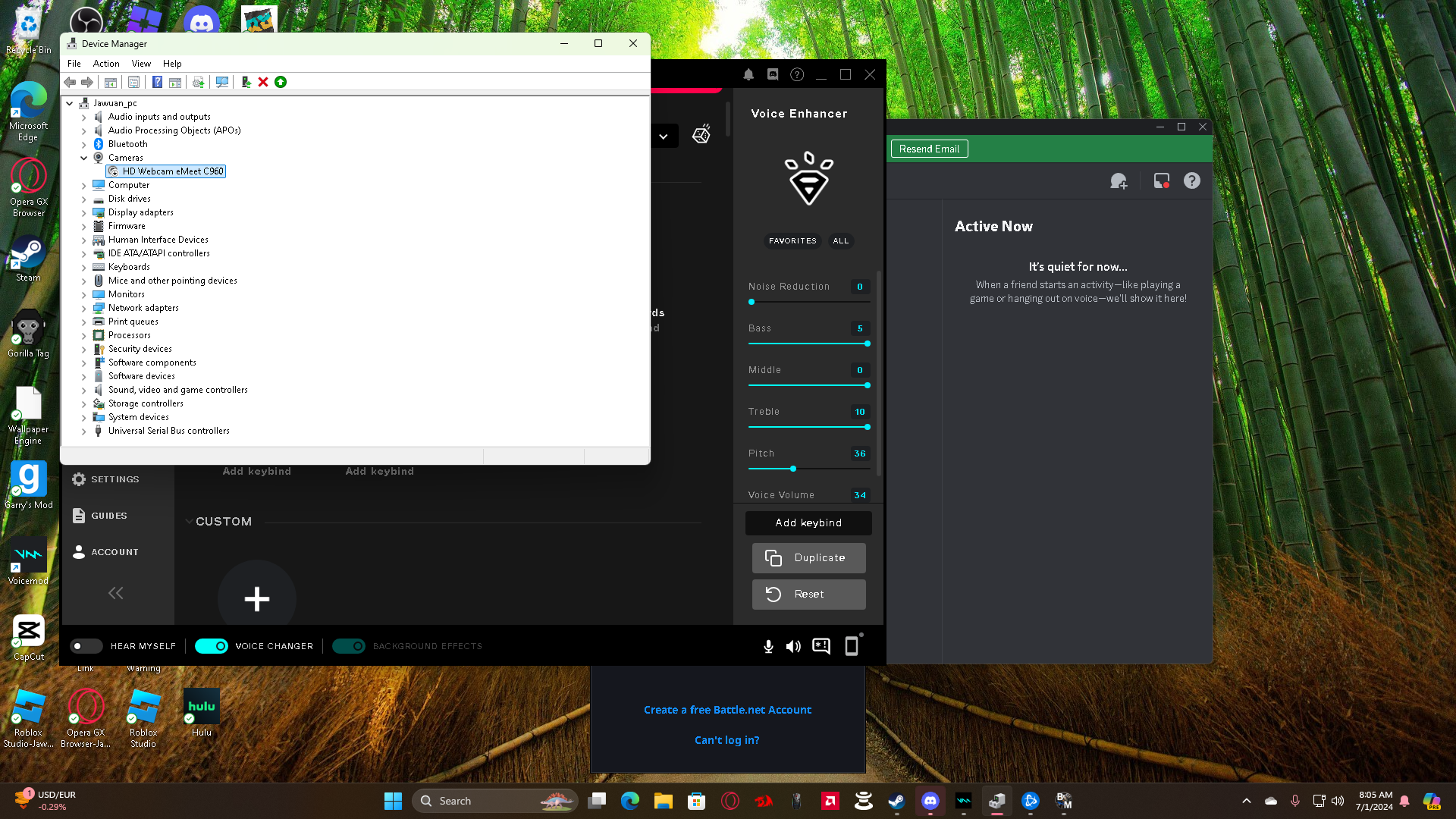Click the Scan for hardware changes icon
Screen dimensions: 1456x819
(x=222, y=82)
